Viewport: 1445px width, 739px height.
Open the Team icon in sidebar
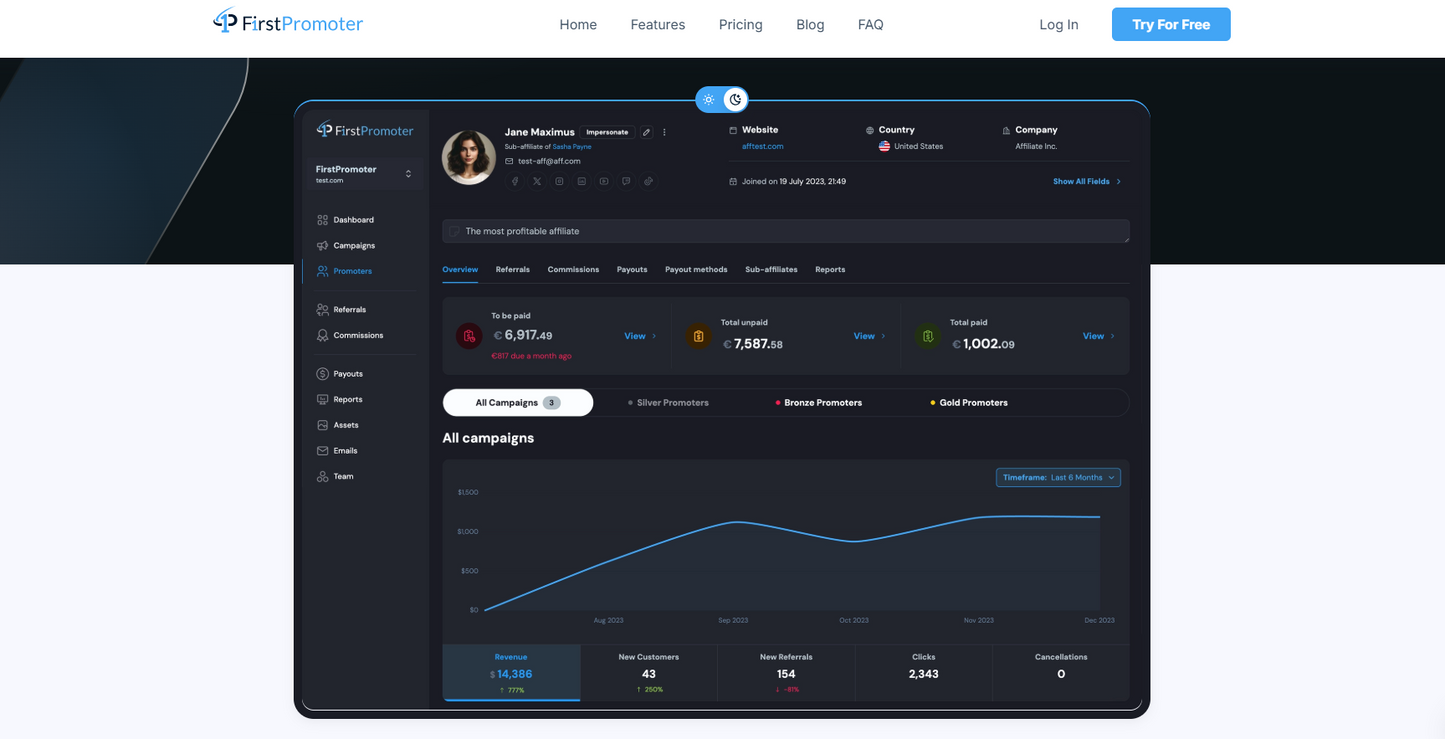(x=322, y=477)
